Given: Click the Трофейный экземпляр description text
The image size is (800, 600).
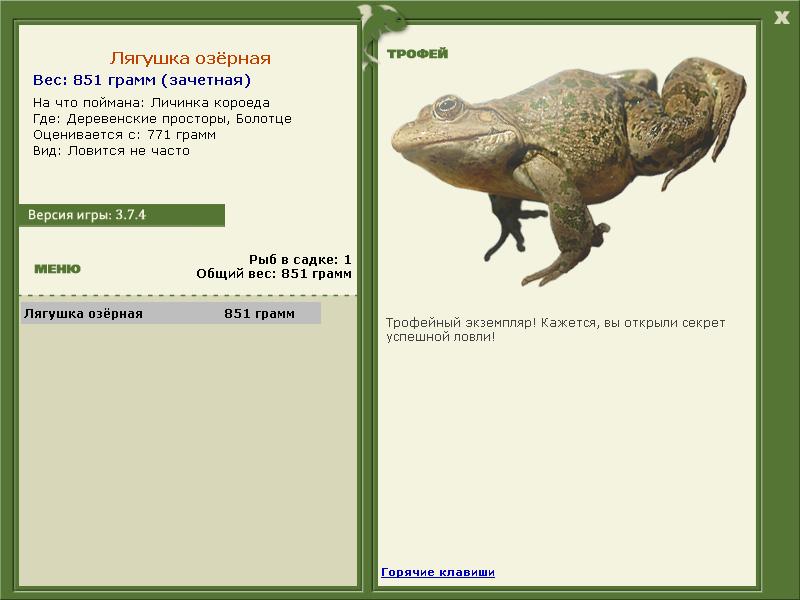Looking at the screenshot, I should coord(555,329).
